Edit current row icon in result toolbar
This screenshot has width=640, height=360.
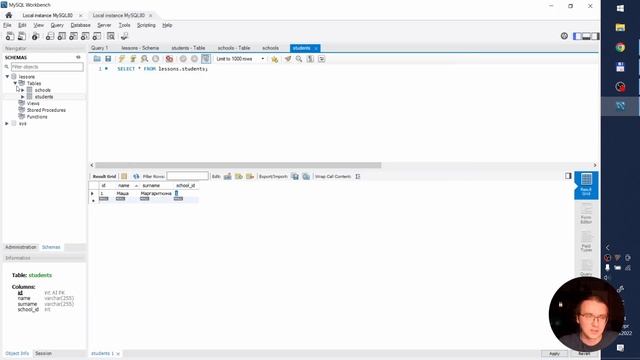point(228,176)
